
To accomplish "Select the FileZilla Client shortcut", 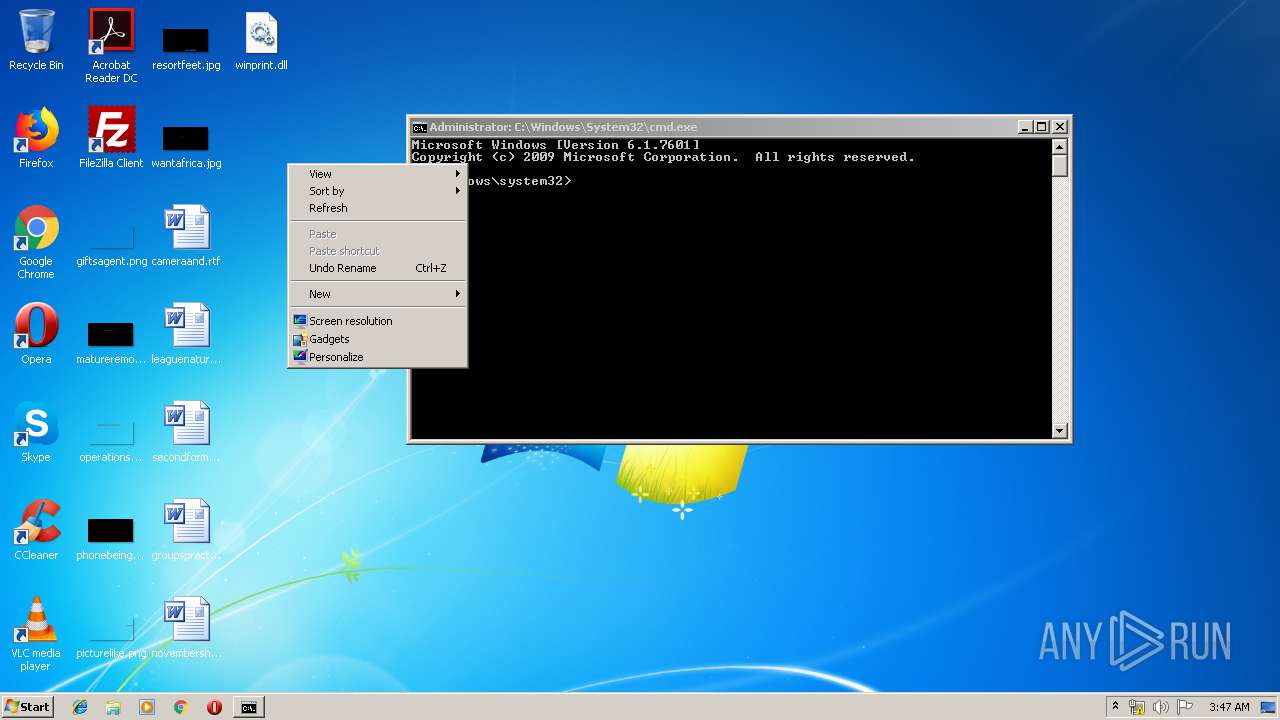I will click(111, 138).
